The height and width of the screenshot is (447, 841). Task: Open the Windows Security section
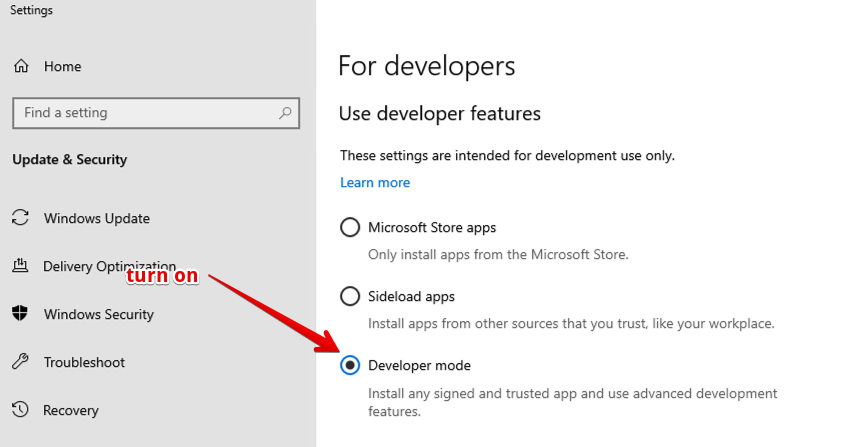(x=99, y=314)
